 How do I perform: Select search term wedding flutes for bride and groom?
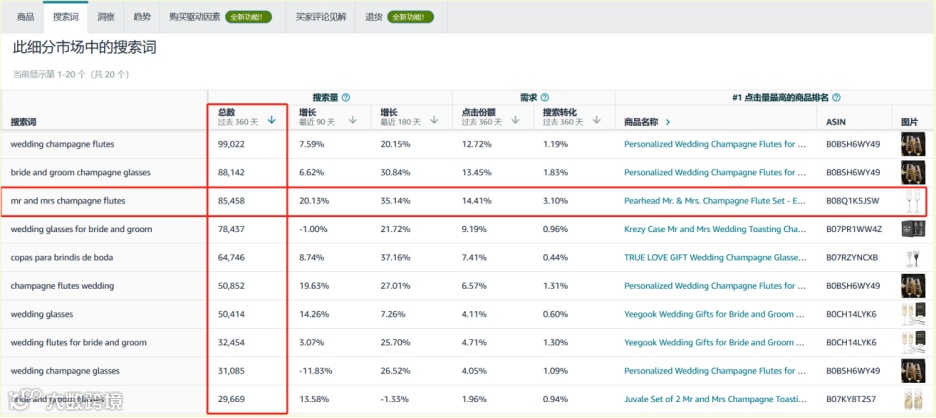78,343
